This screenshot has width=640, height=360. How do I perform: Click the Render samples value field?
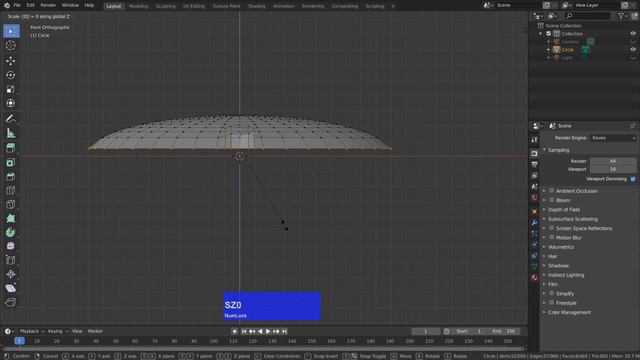[613, 161]
